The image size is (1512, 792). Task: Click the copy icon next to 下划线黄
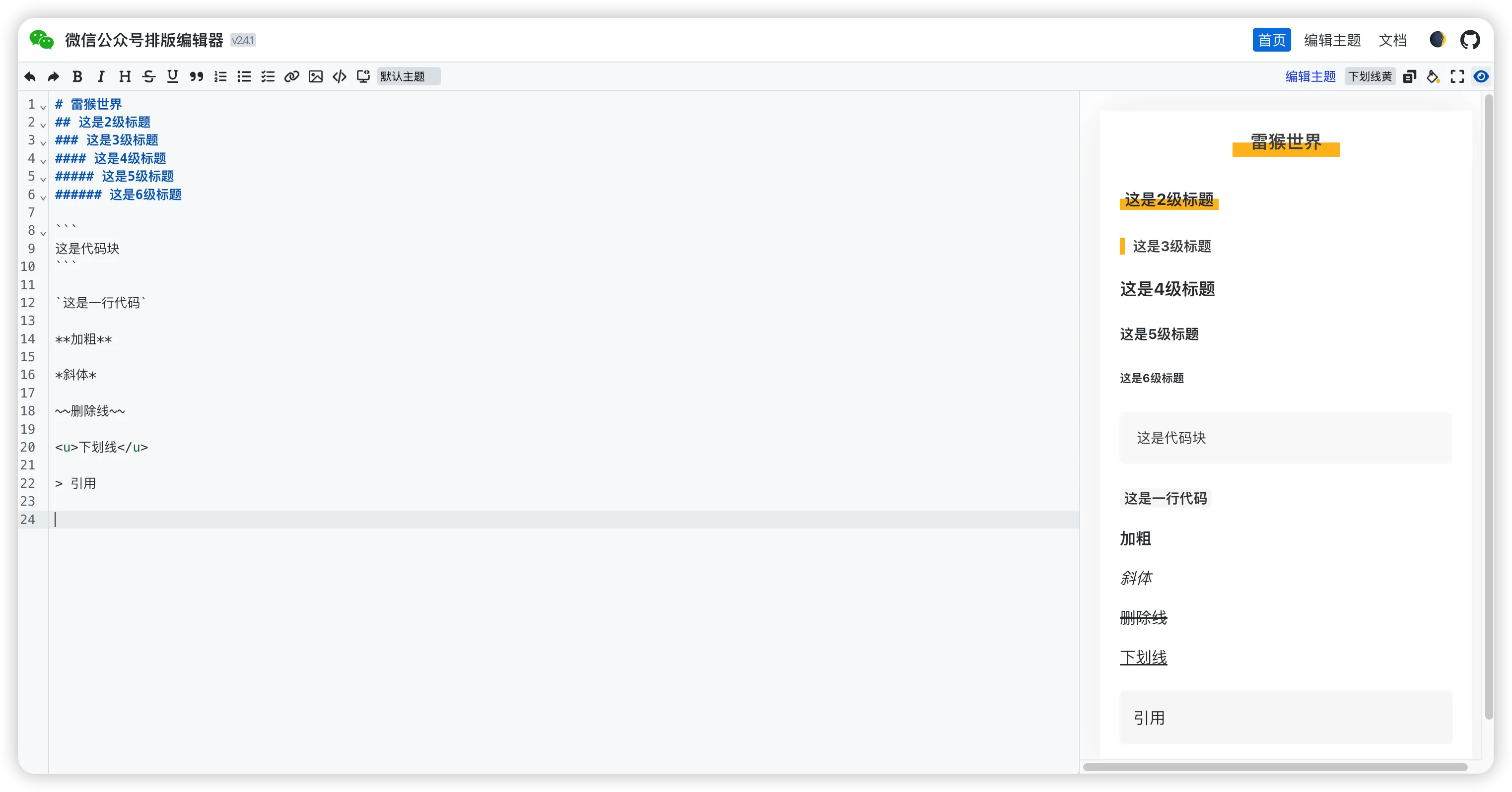tap(1409, 76)
